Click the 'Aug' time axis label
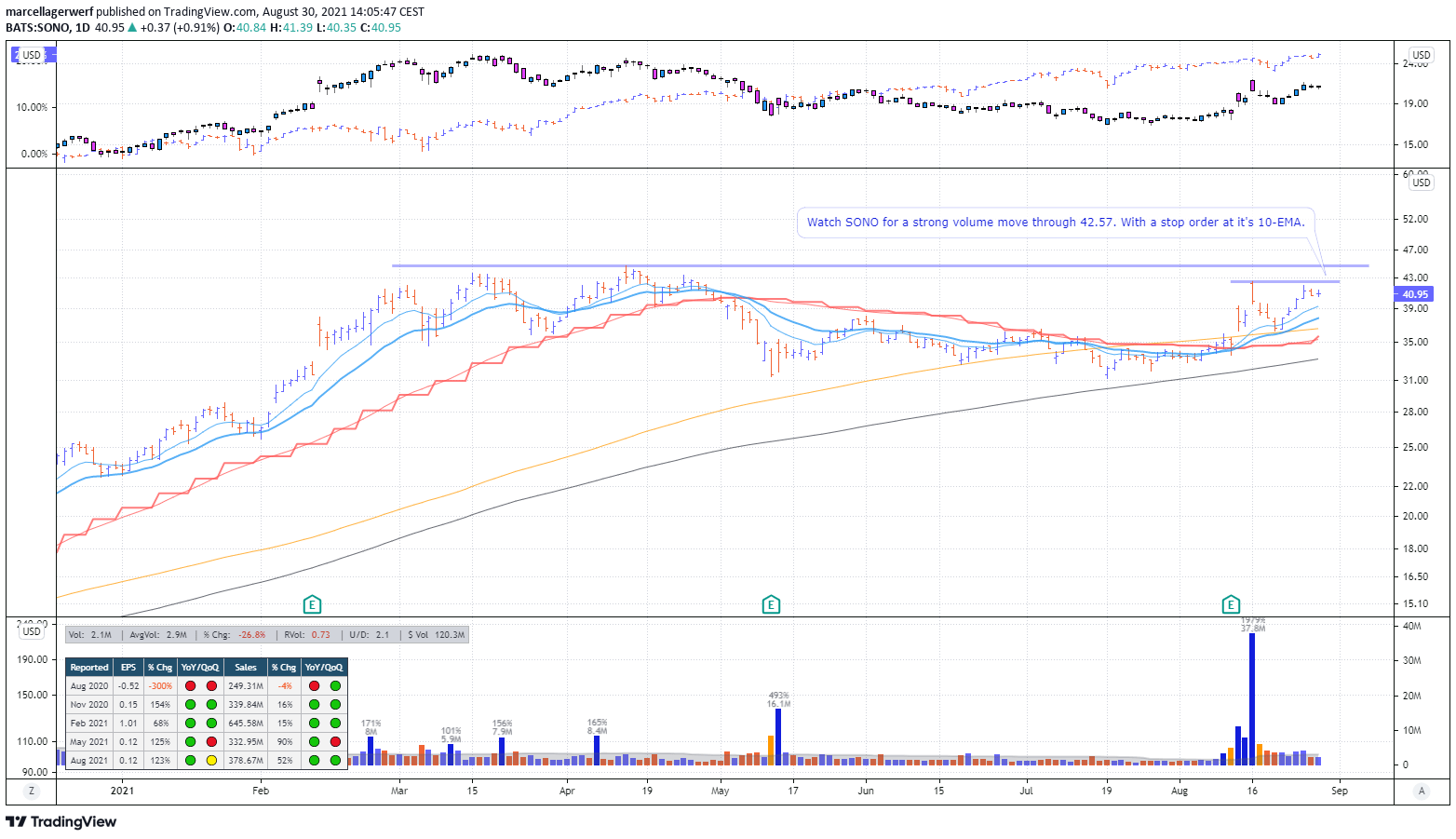The image size is (1456, 839). (x=1180, y=792)
